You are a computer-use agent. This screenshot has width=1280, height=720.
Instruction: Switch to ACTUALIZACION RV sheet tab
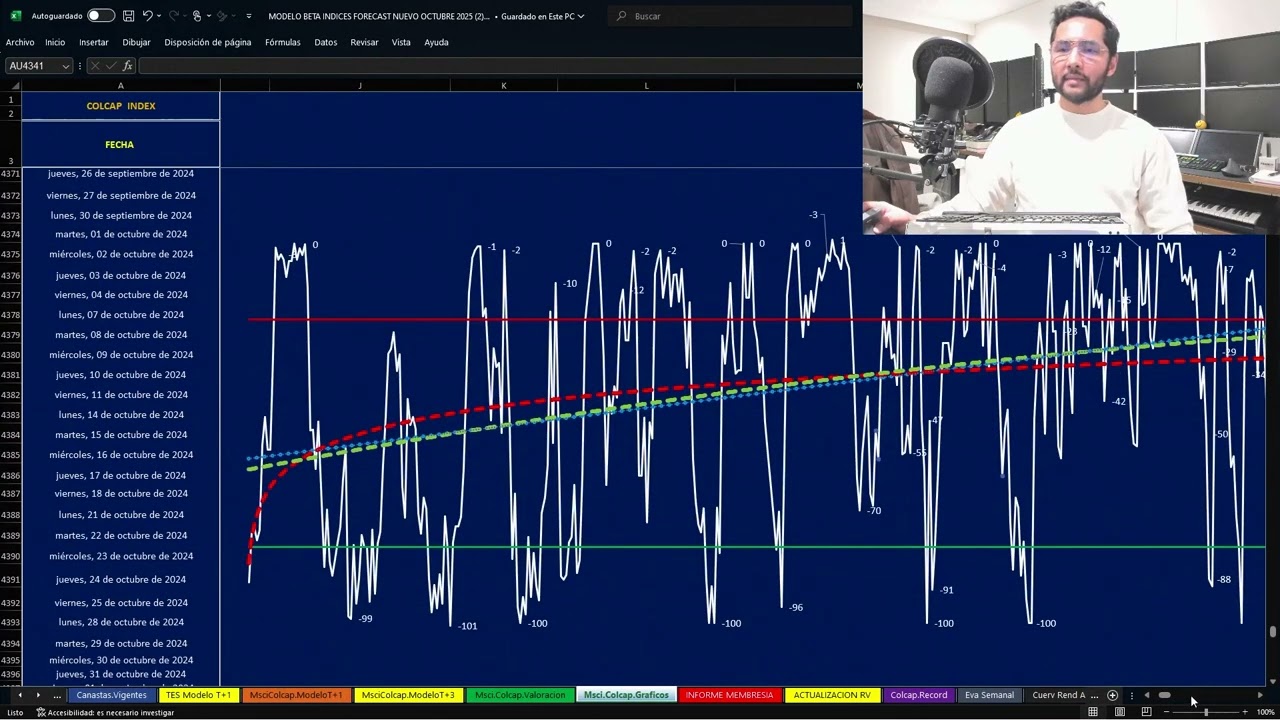pyautogui.click(x=832, y=695)
